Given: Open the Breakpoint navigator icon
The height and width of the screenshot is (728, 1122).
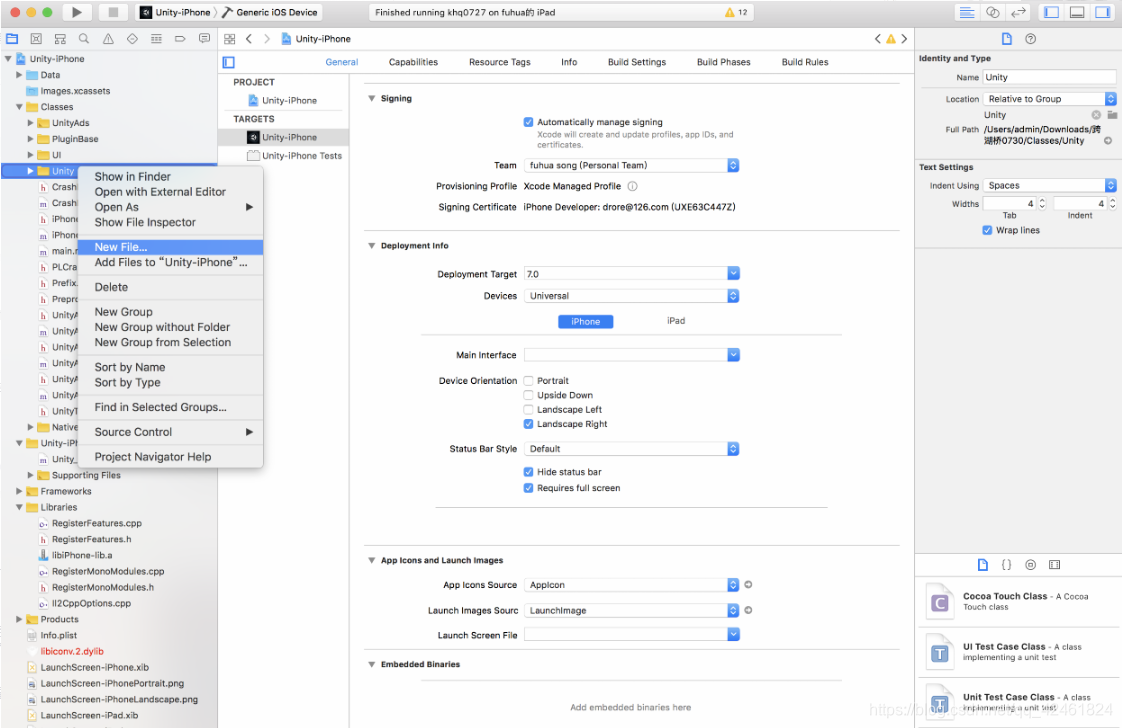Looking at the screenshot, I should point(180,39).
